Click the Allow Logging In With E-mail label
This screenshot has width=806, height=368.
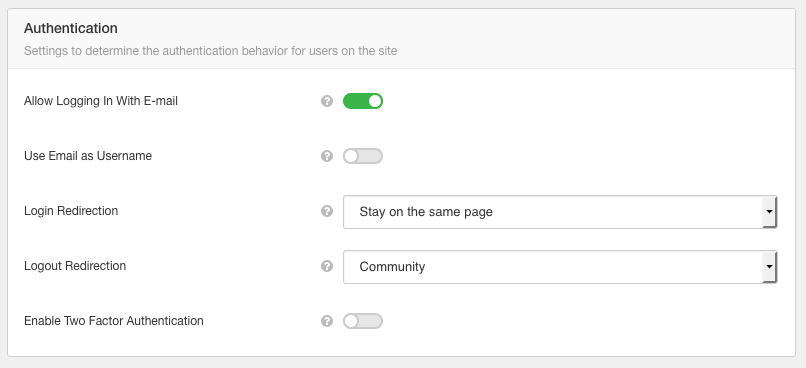101,101
